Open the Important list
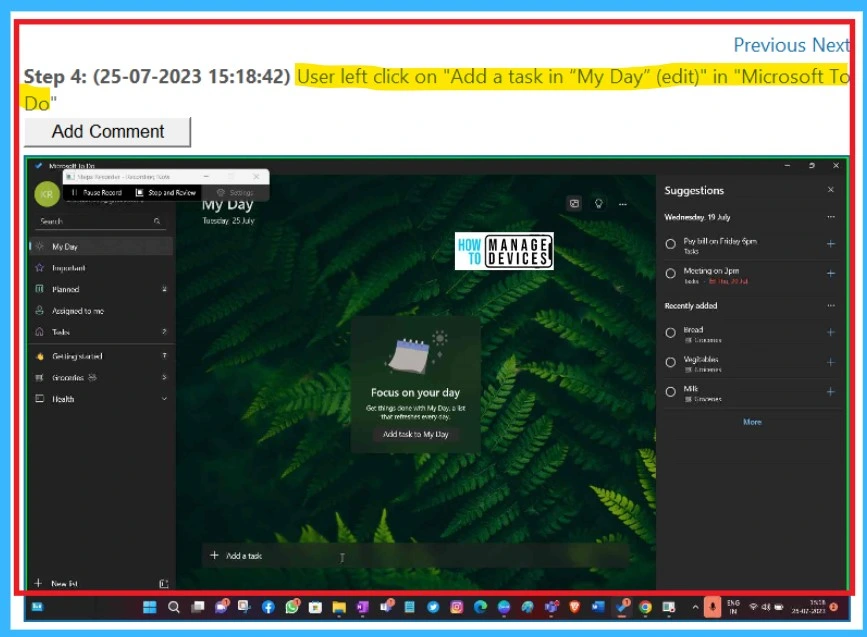The image size is (867, 637). coord(101,268)
